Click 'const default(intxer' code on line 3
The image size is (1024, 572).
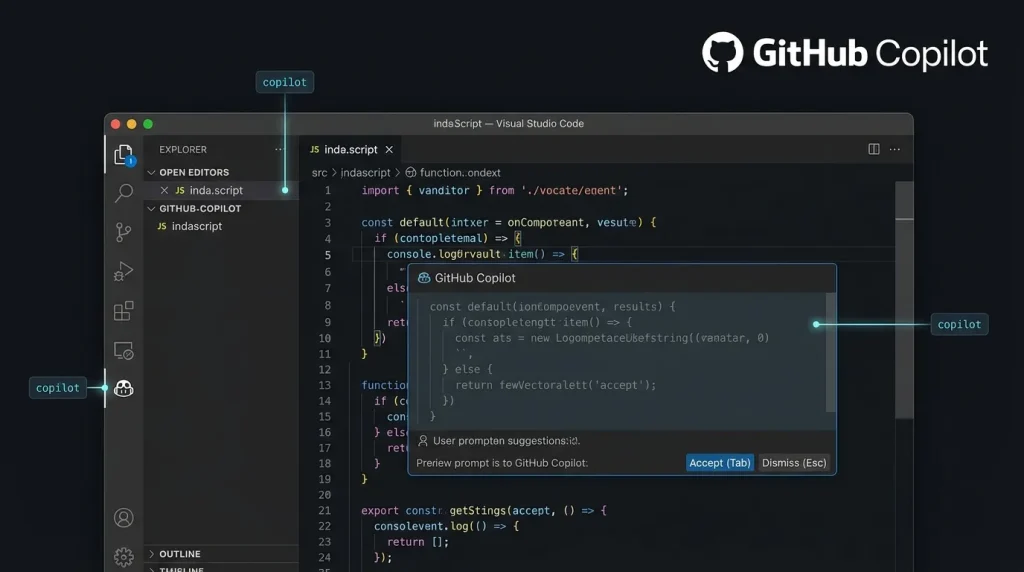424,222
